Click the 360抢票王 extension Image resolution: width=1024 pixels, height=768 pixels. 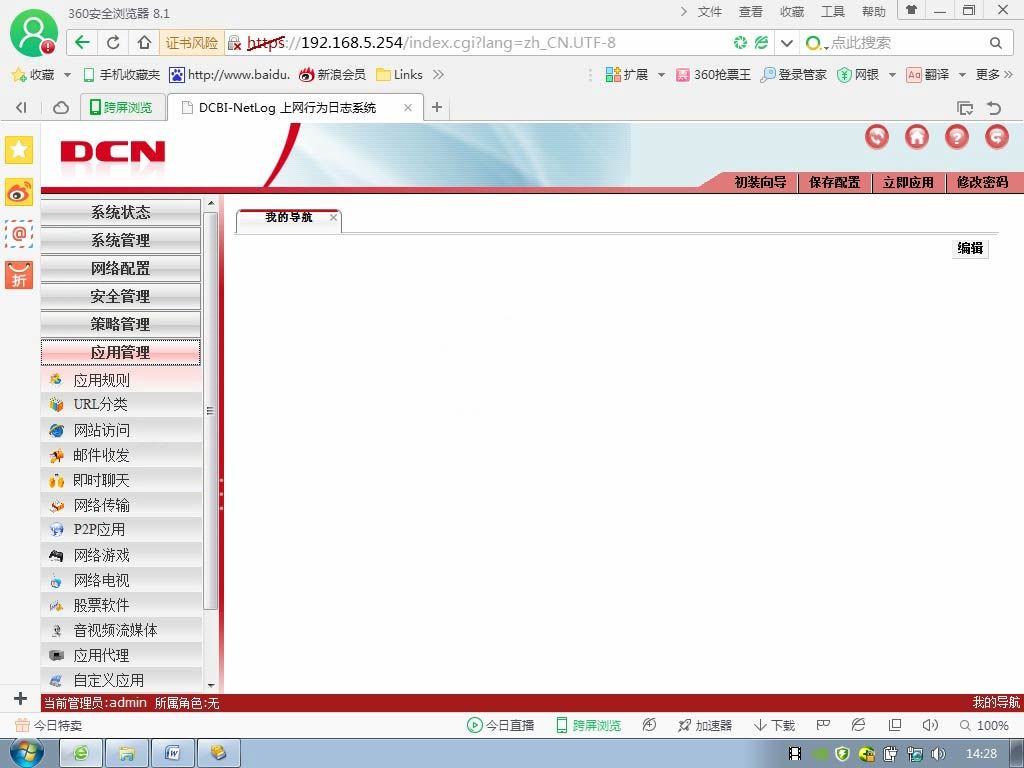(x=713, y=75)
